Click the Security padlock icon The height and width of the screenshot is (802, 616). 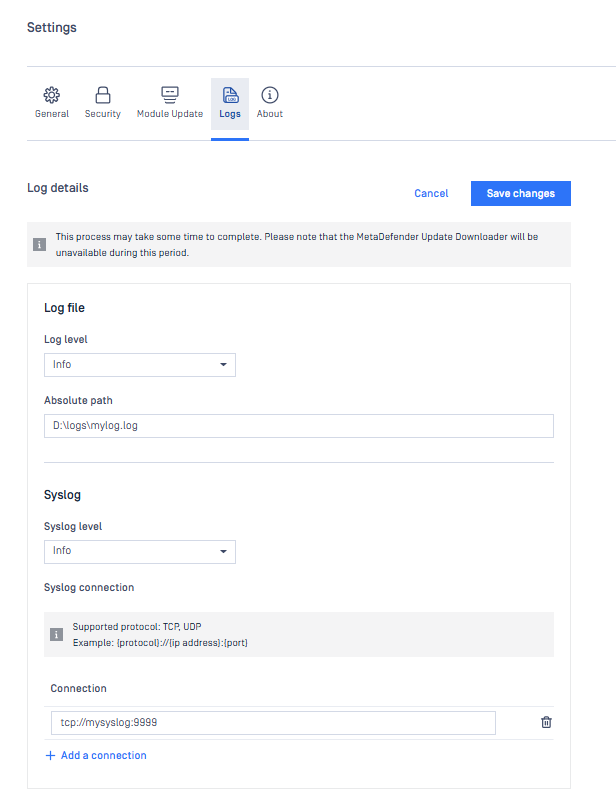tap(103, 95)
